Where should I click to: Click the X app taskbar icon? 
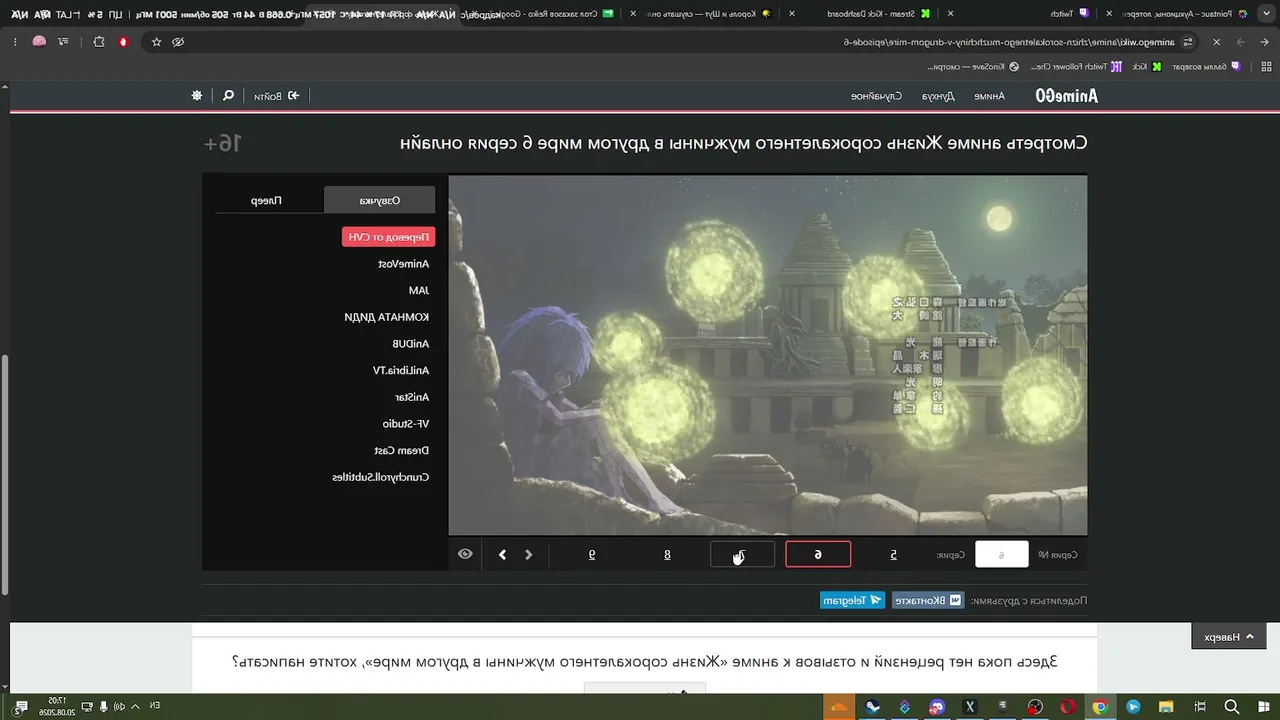click(x=969, y=706)
